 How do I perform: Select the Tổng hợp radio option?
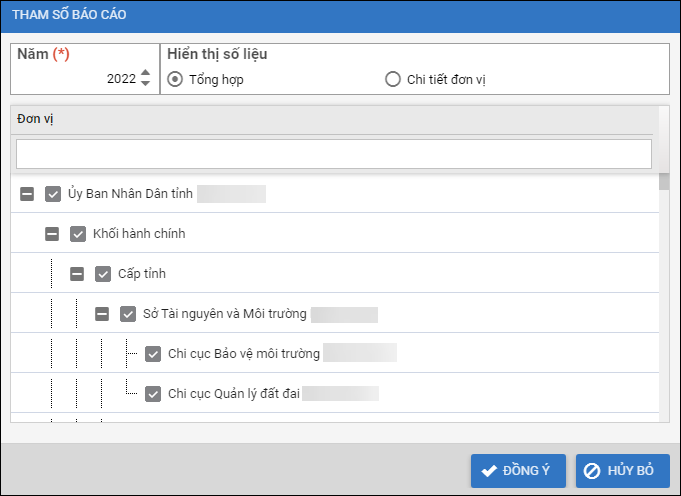(x=176, y=80)
